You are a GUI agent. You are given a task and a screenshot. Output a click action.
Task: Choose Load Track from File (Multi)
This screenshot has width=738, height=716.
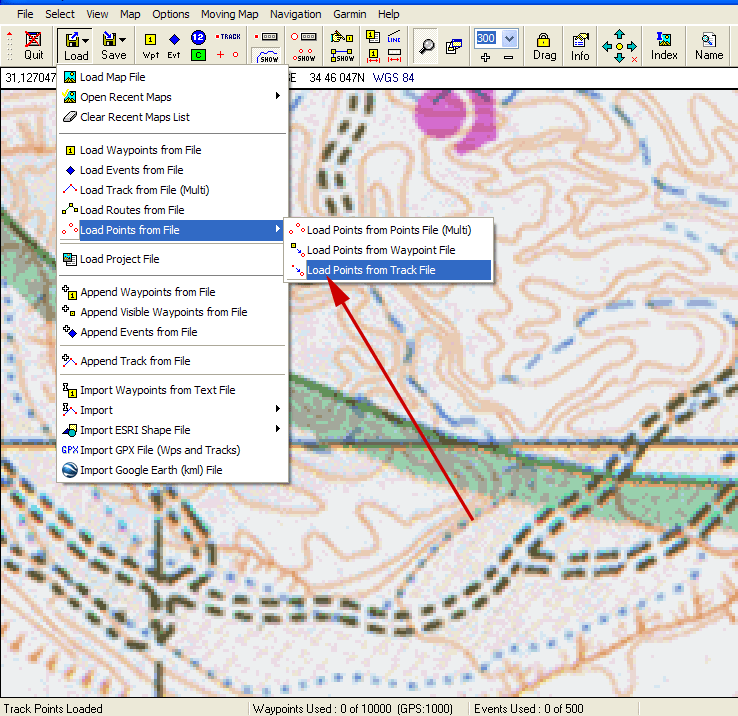click(x=172, y=190)
